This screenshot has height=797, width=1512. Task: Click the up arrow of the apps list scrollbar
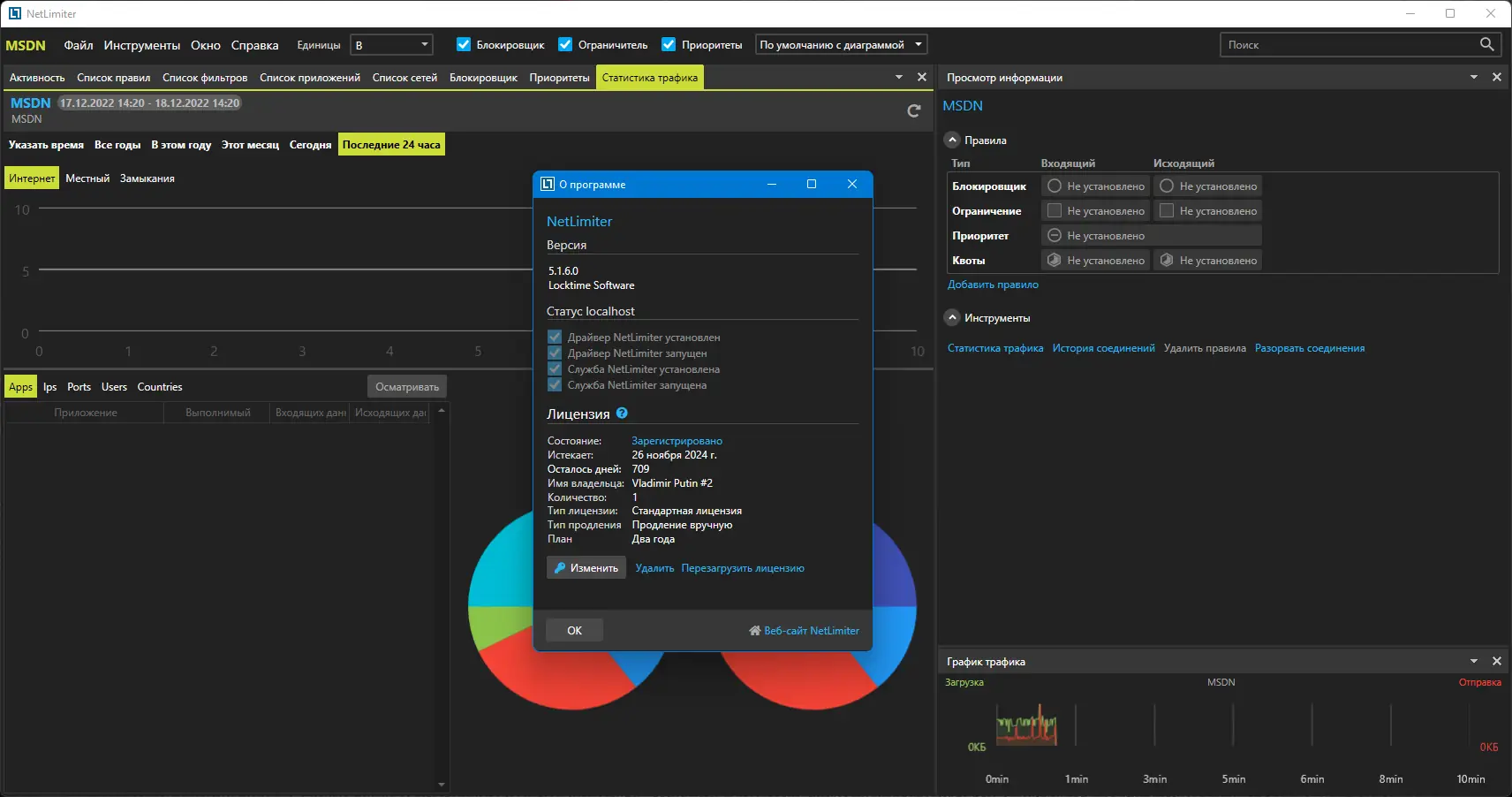coord(442,411)
